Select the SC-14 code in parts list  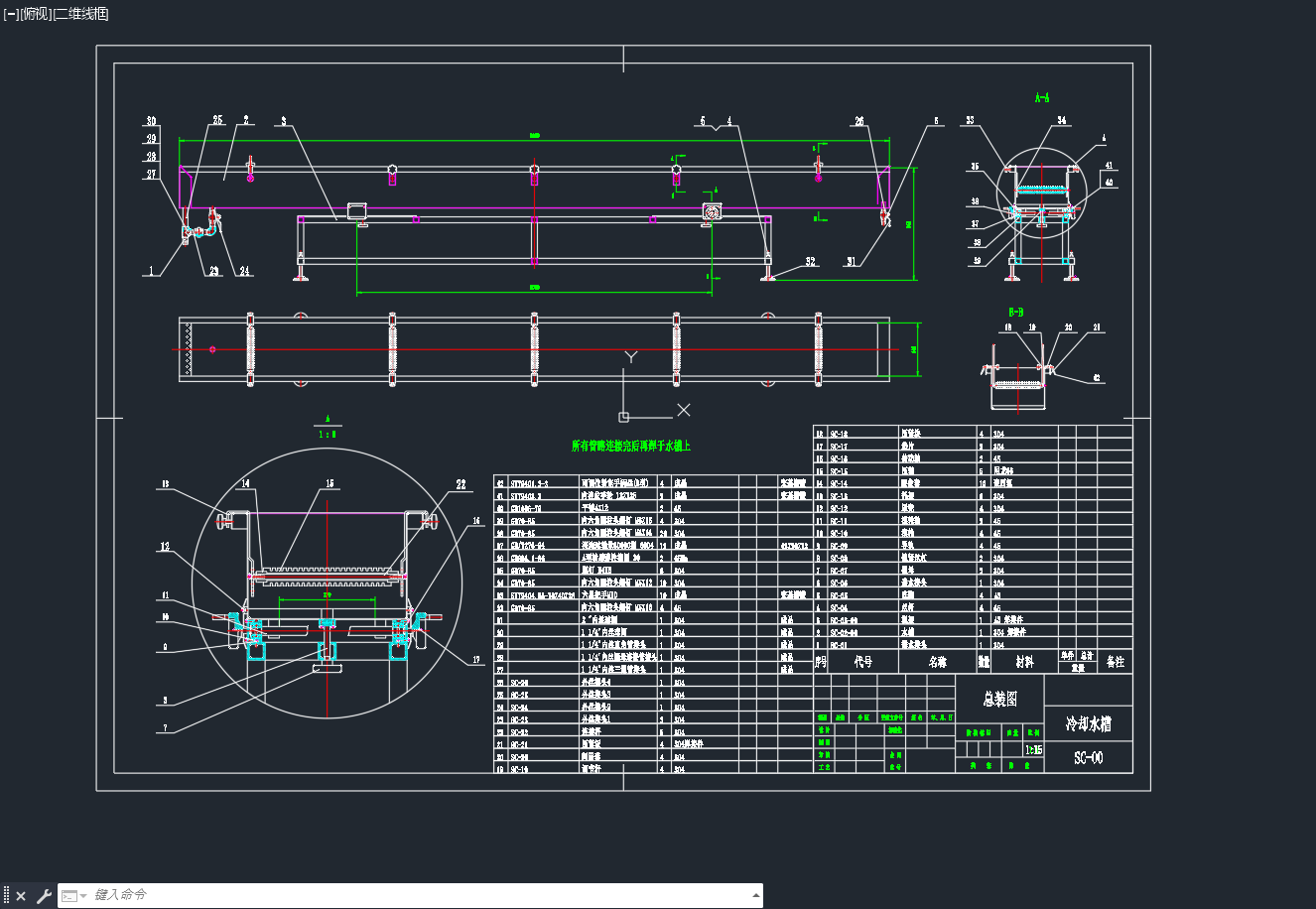coord(840,483)
